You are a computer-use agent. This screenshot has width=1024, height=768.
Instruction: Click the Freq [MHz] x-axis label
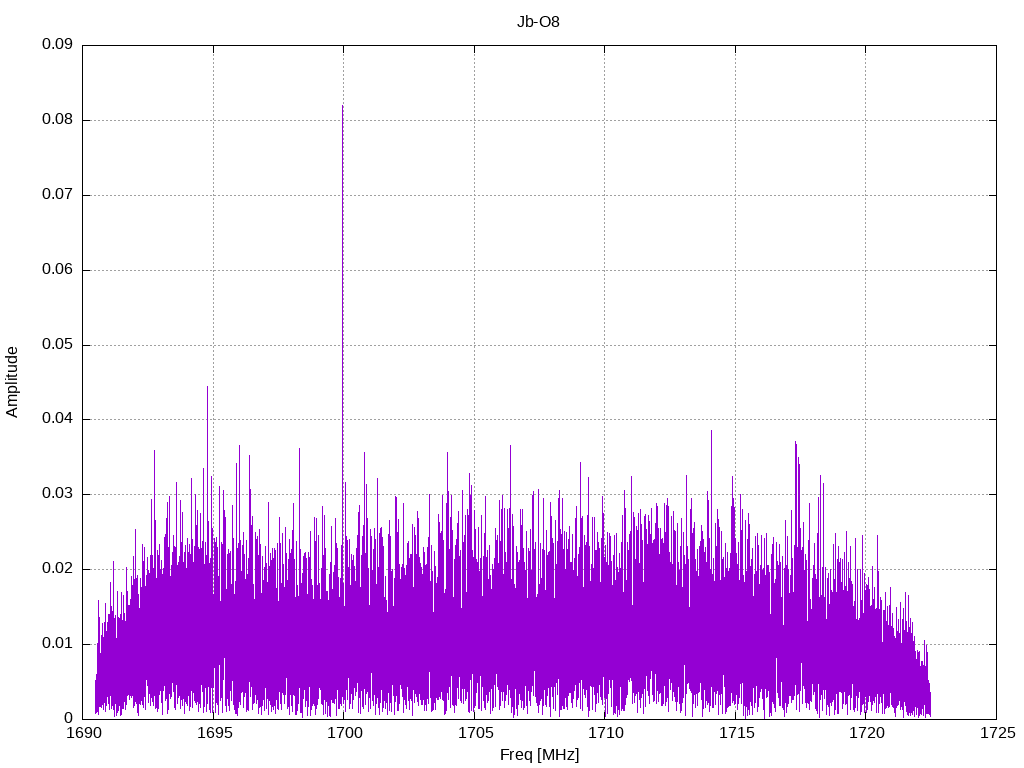click(x=539, y=755)
